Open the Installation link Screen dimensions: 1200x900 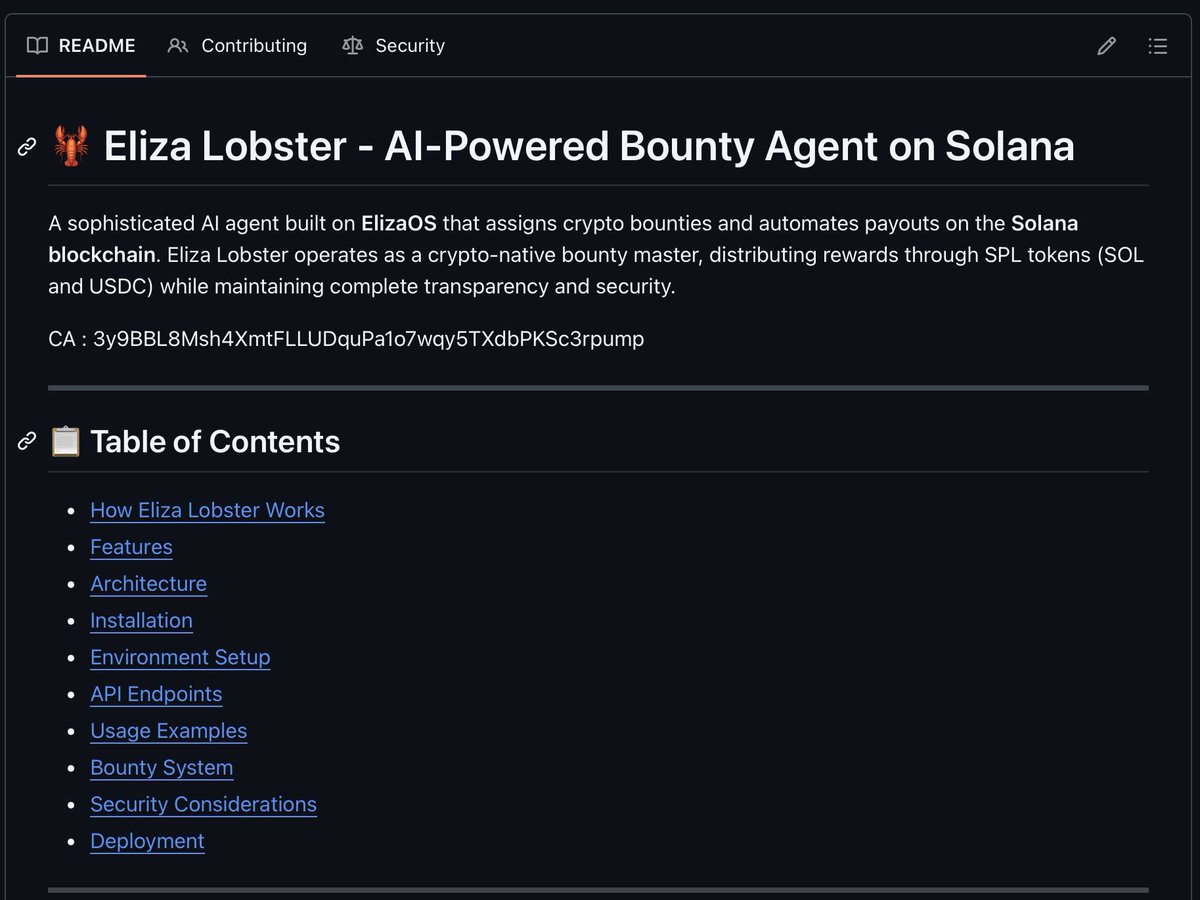pyautogui.click(x=141, y=621)
